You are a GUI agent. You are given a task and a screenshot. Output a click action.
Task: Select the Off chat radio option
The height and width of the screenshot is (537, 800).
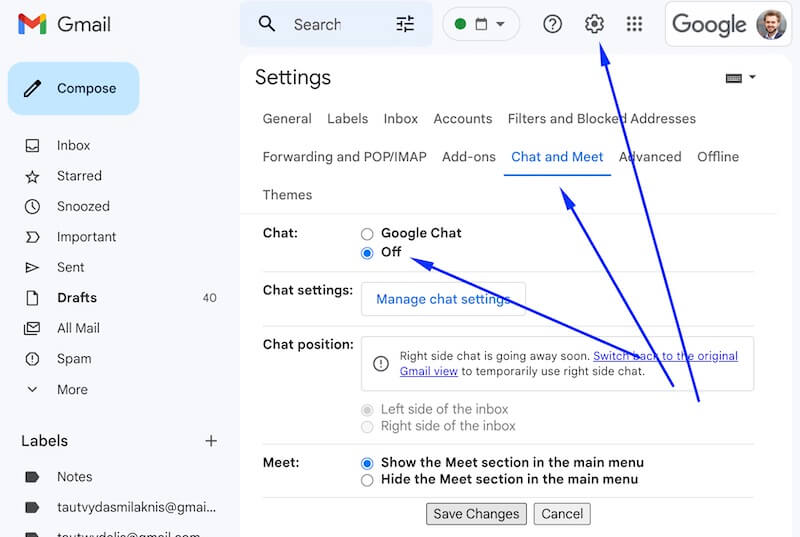tap(367, 253)
